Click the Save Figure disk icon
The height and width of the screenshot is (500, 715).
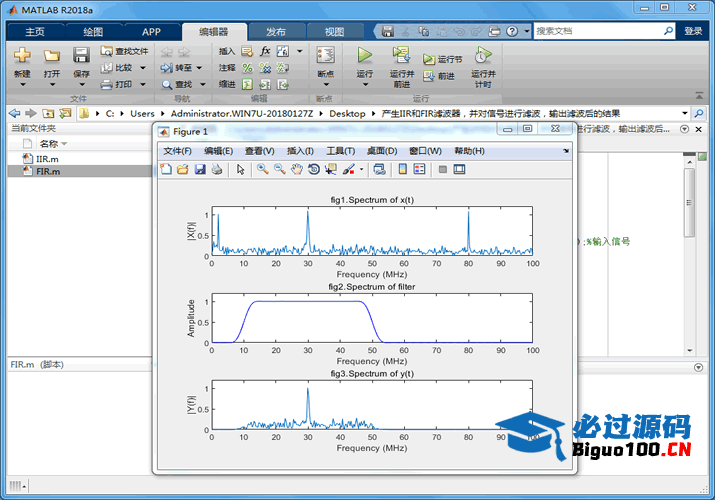click(x=200, y=170)
